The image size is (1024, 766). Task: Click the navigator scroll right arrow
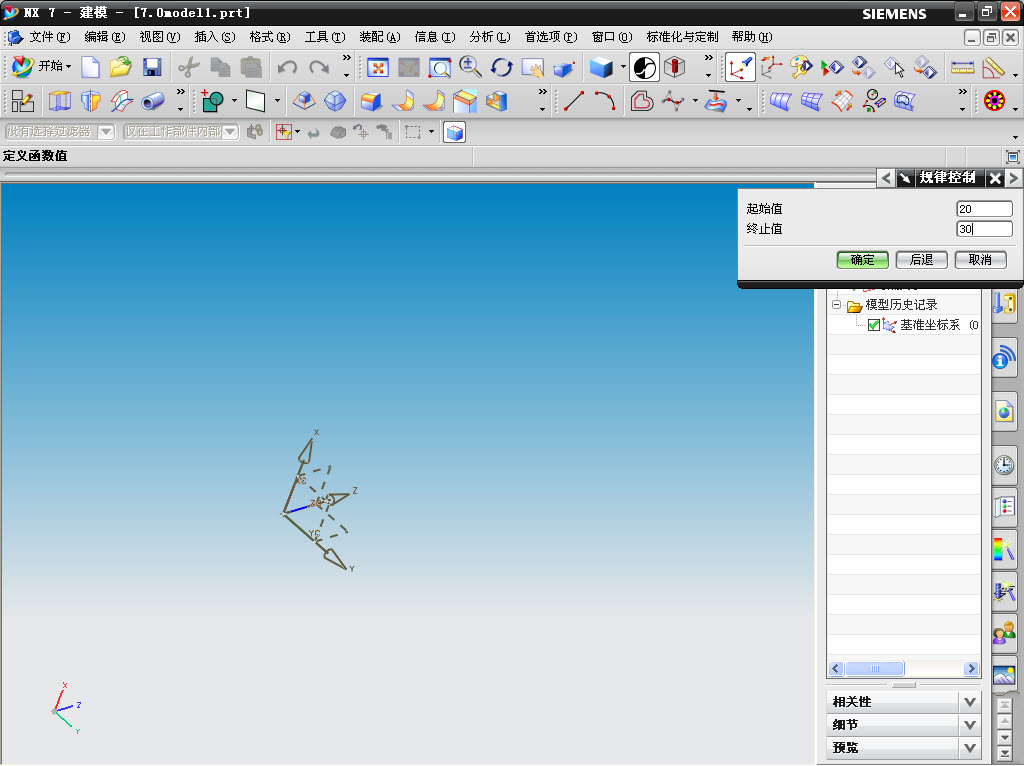pyautogui.click(x=971, y=669)
